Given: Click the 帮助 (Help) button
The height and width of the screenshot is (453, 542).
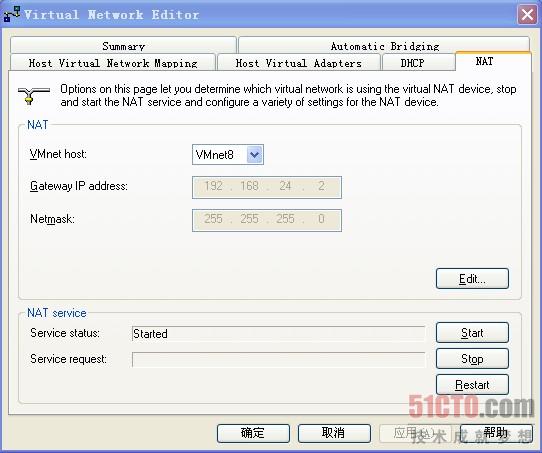Looking at the screenshot, I should coord(496,433).
